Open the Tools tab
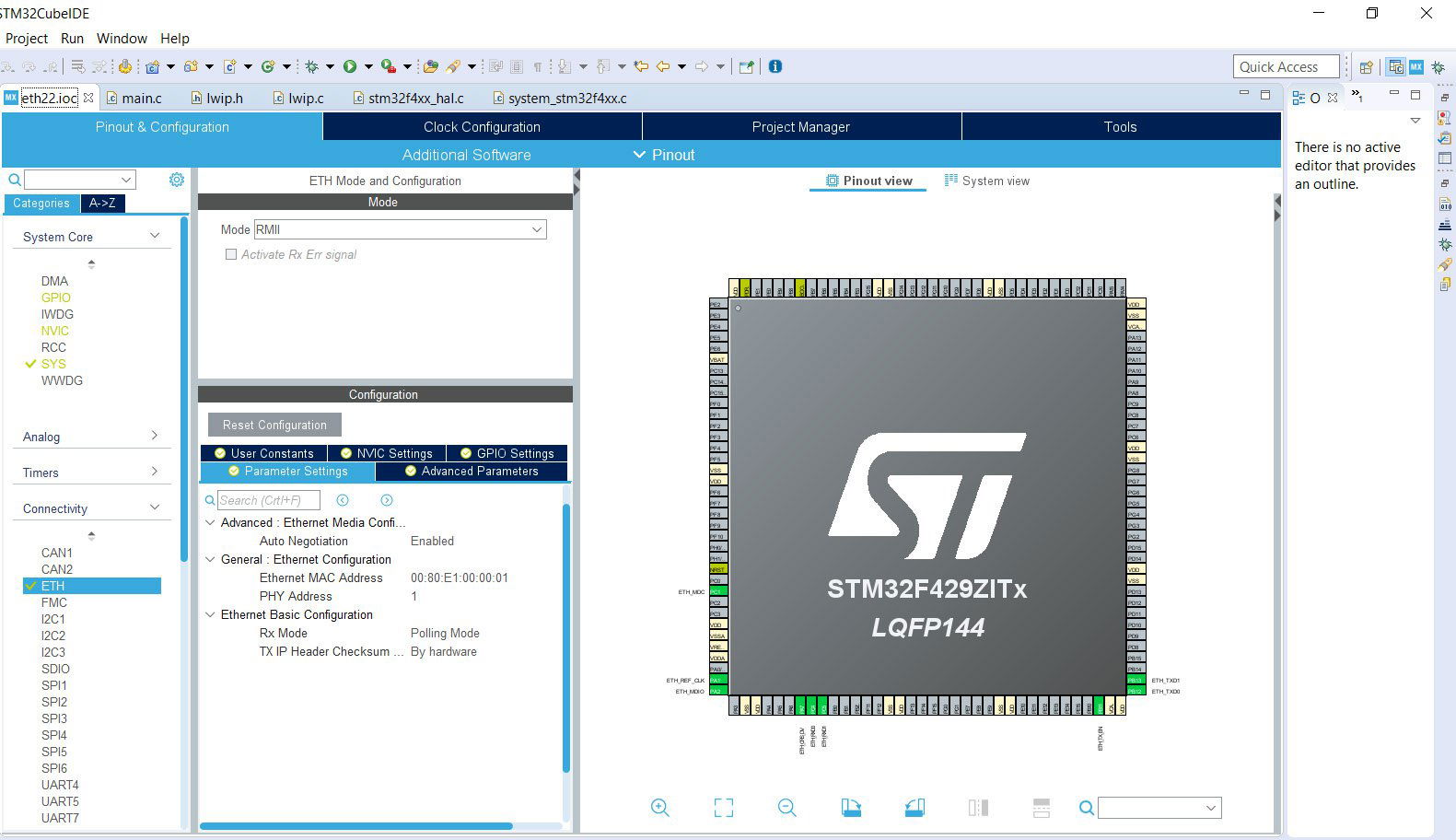Viewport: 1456px width, 840px height. (x=1121, y=127)
